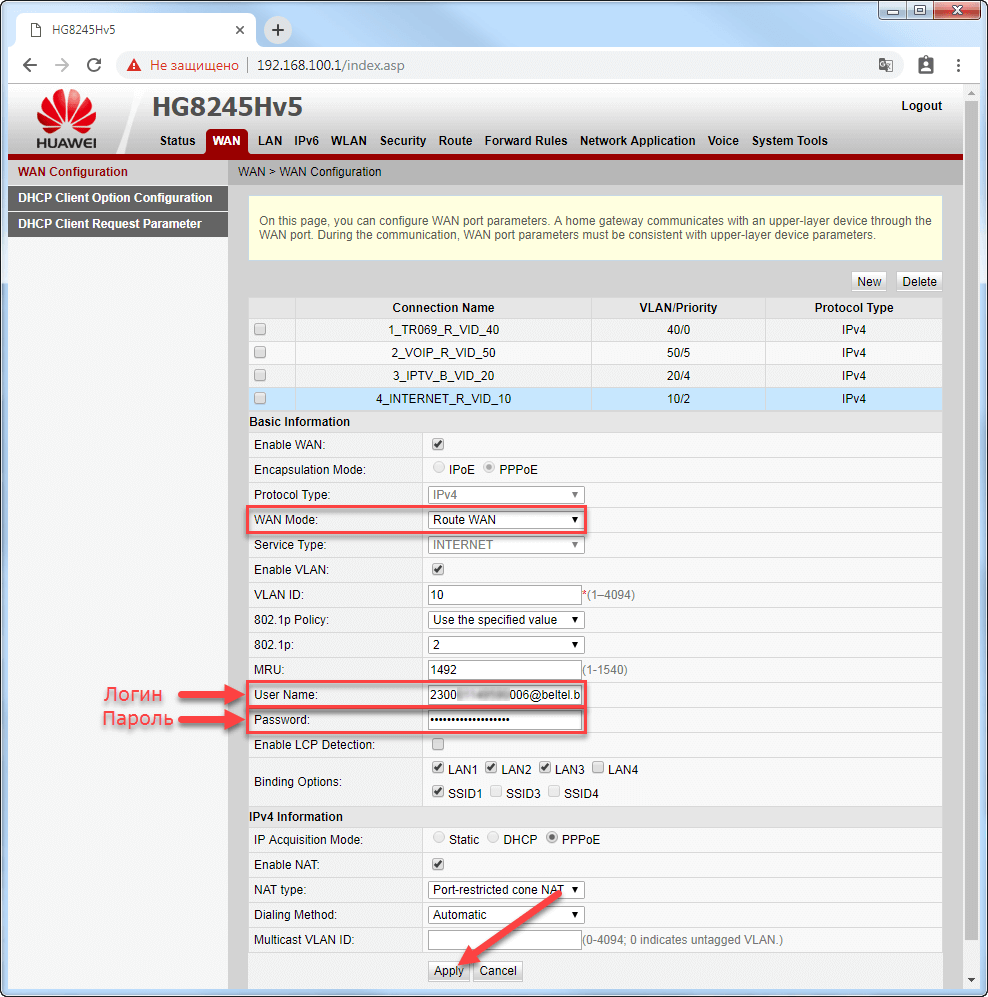Open the Chrome menu with three dots

(957, 64)
